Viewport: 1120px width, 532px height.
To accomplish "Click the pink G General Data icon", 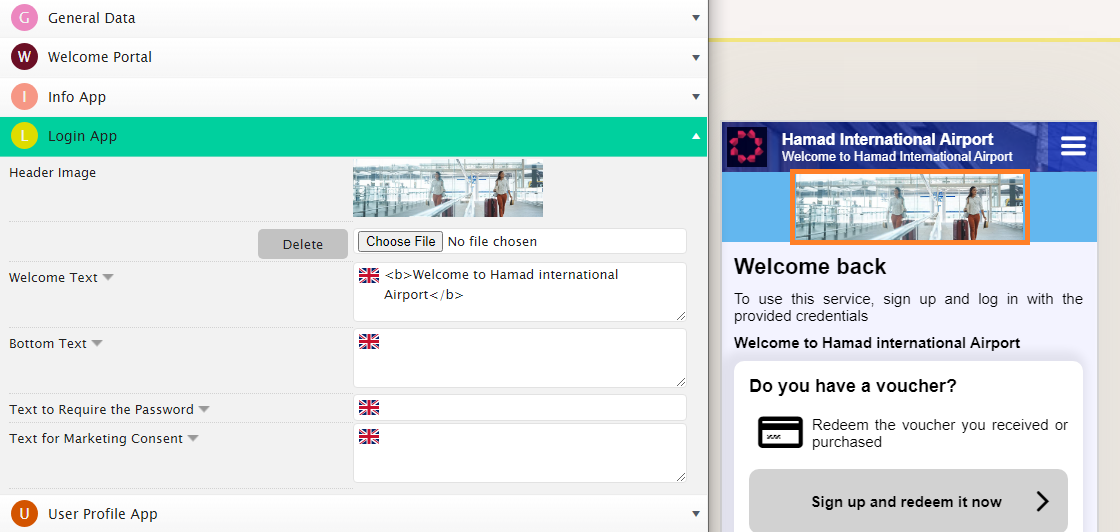I will [24, 18].
